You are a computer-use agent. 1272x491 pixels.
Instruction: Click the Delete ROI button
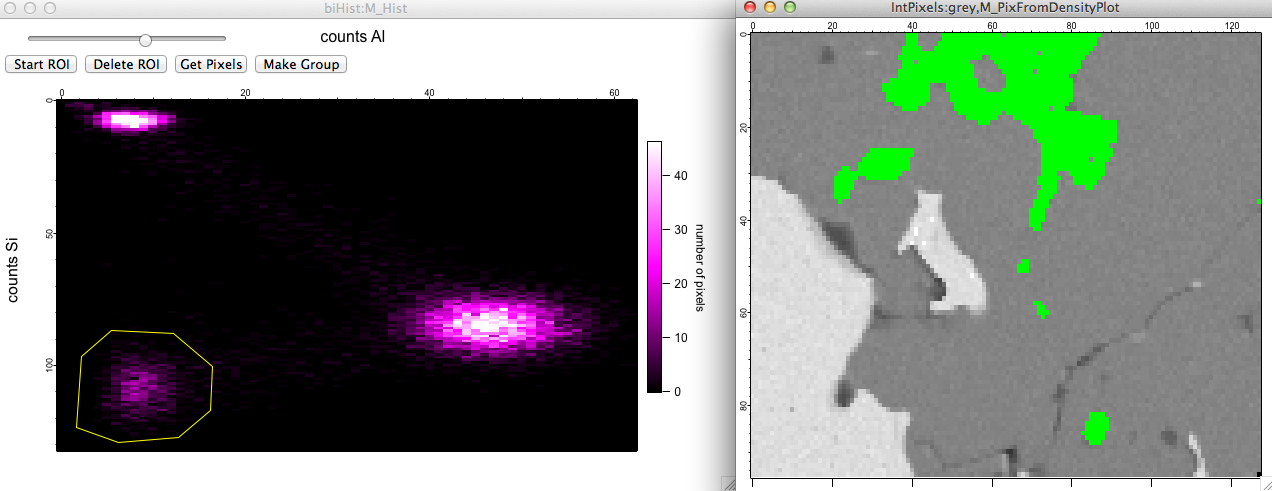[x=127, y=64]
